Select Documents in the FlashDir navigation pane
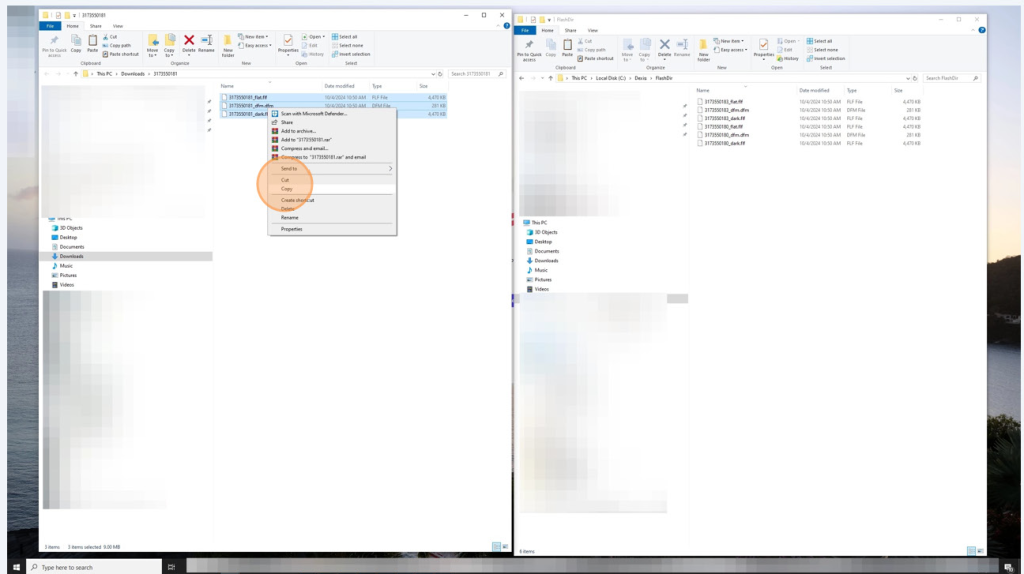Image resolution: width=1024 pixels, height=574 pixels. (546, 251)
